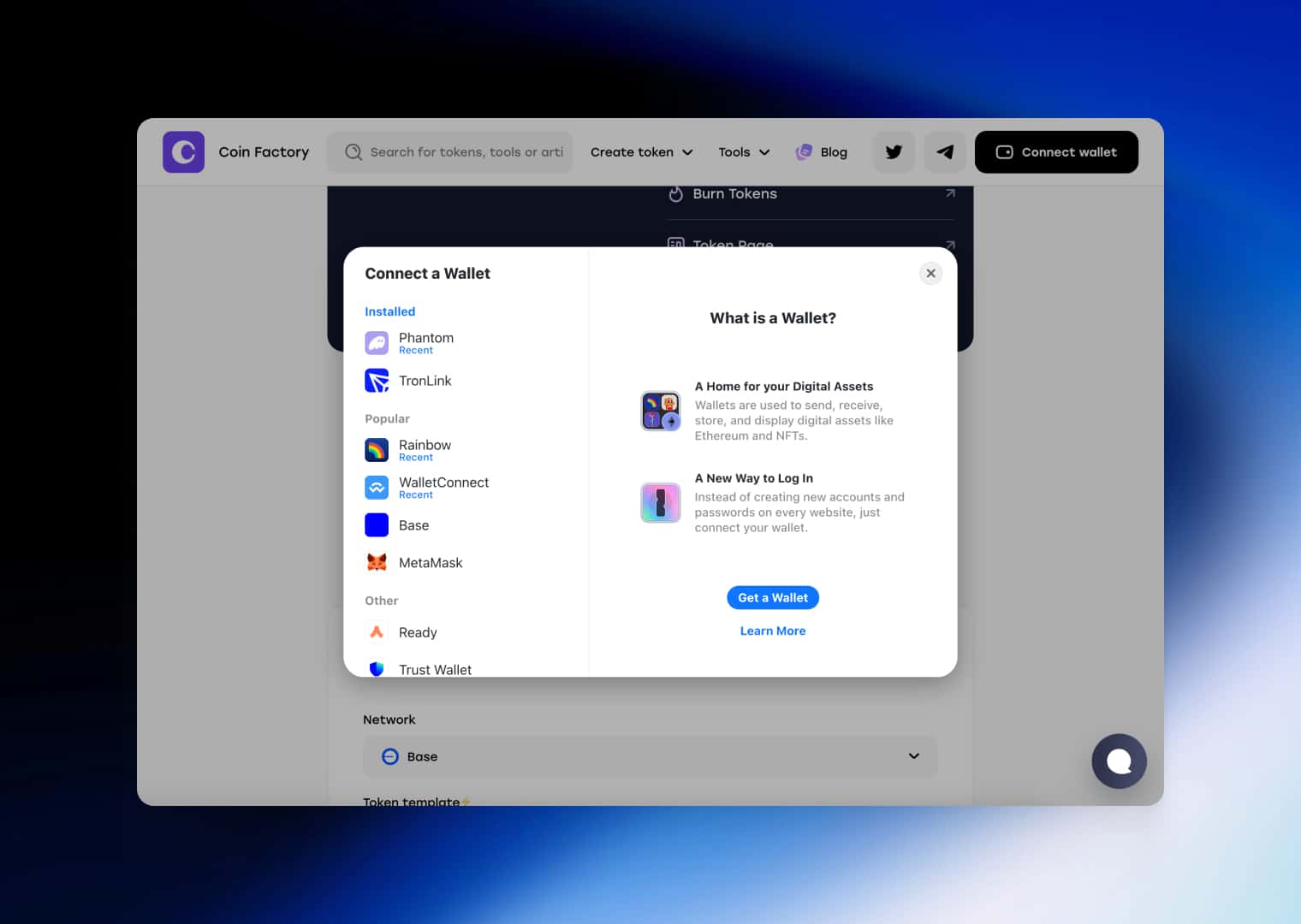Select the Phantom wallet icon
Screen dimensions: 1301x924
(377, 343)
